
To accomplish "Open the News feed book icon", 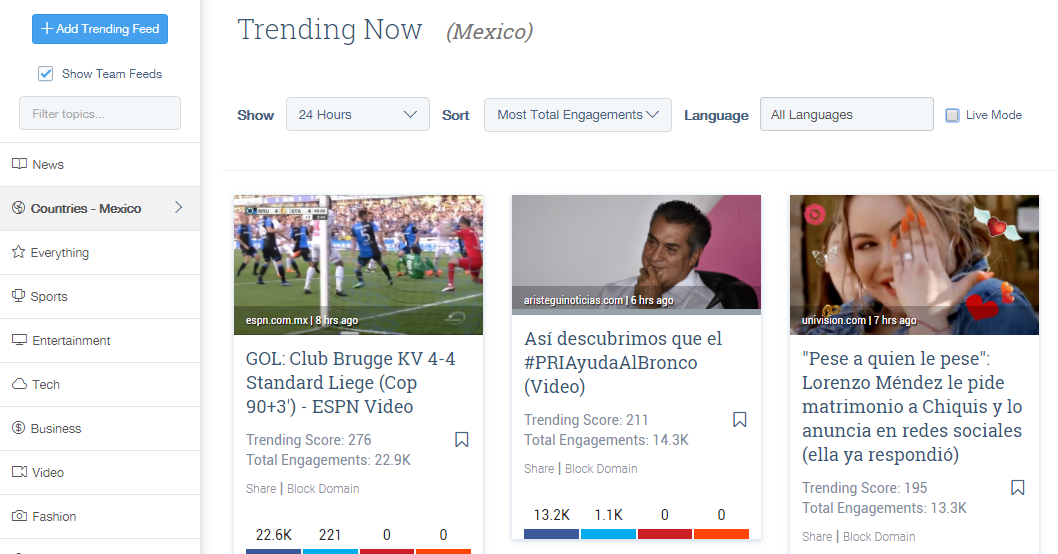I will 20,164.
